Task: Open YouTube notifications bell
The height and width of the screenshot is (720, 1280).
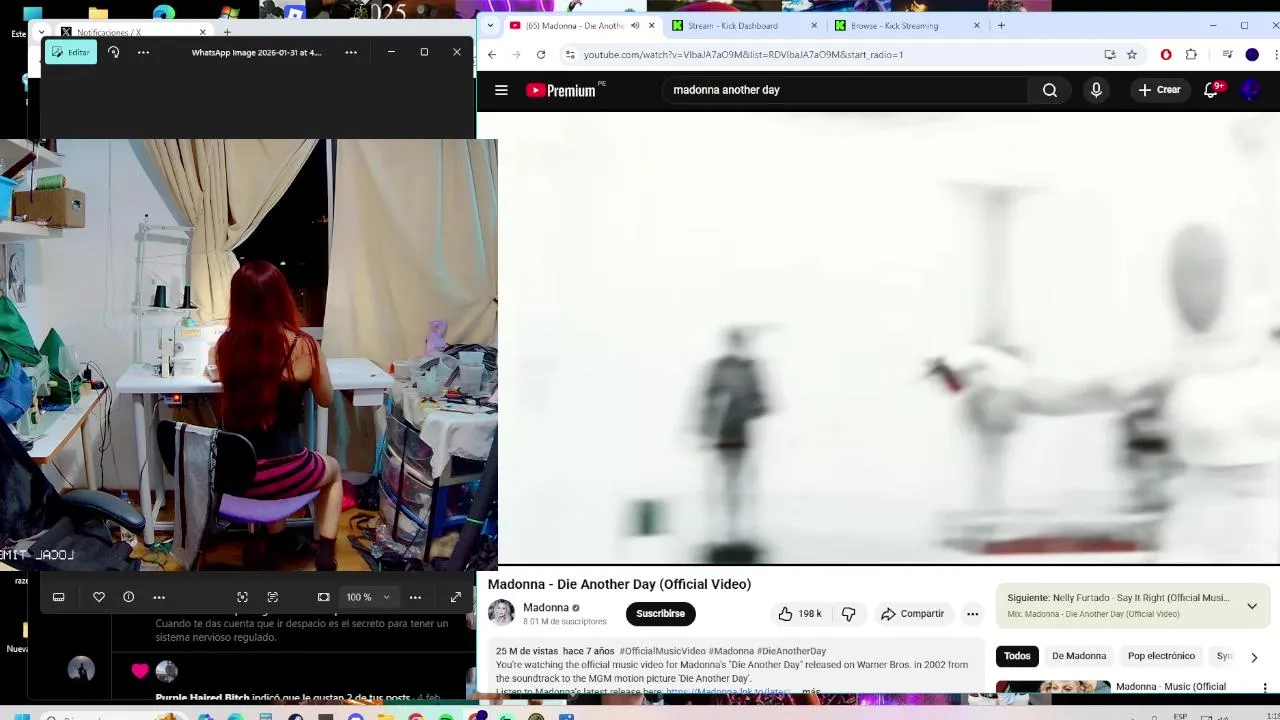Action: coord(1212,90)
